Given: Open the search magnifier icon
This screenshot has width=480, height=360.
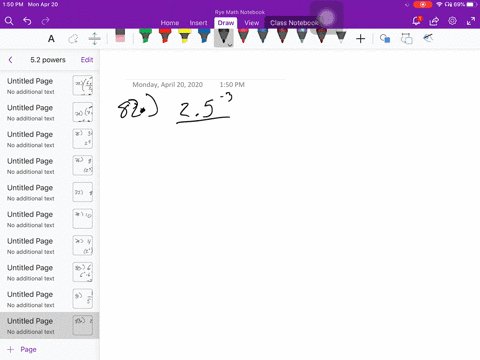Looking at the screenshot, I should (x=9, y=21).
